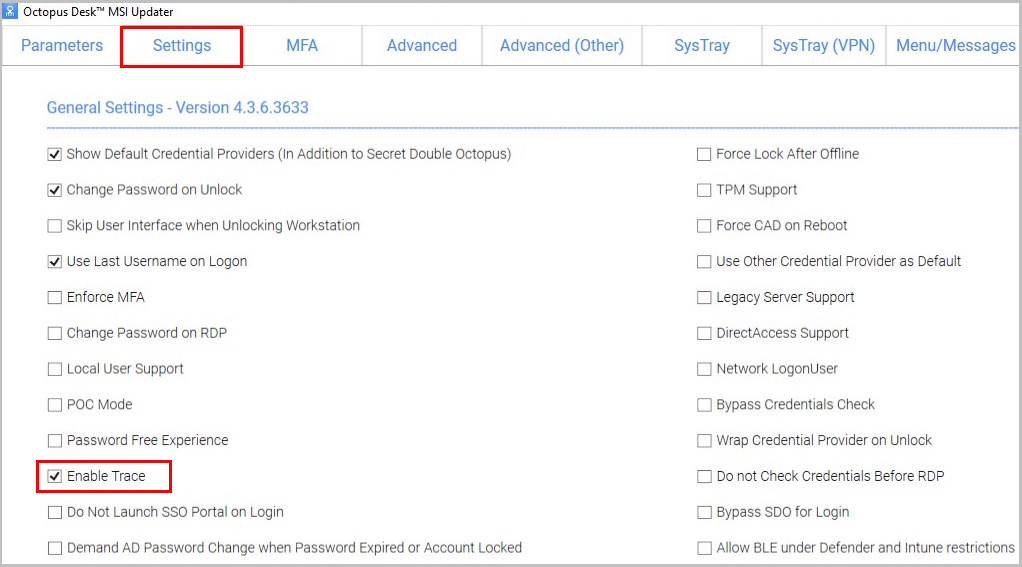Tick Network LogonUser checkbox

pos(704,370)
